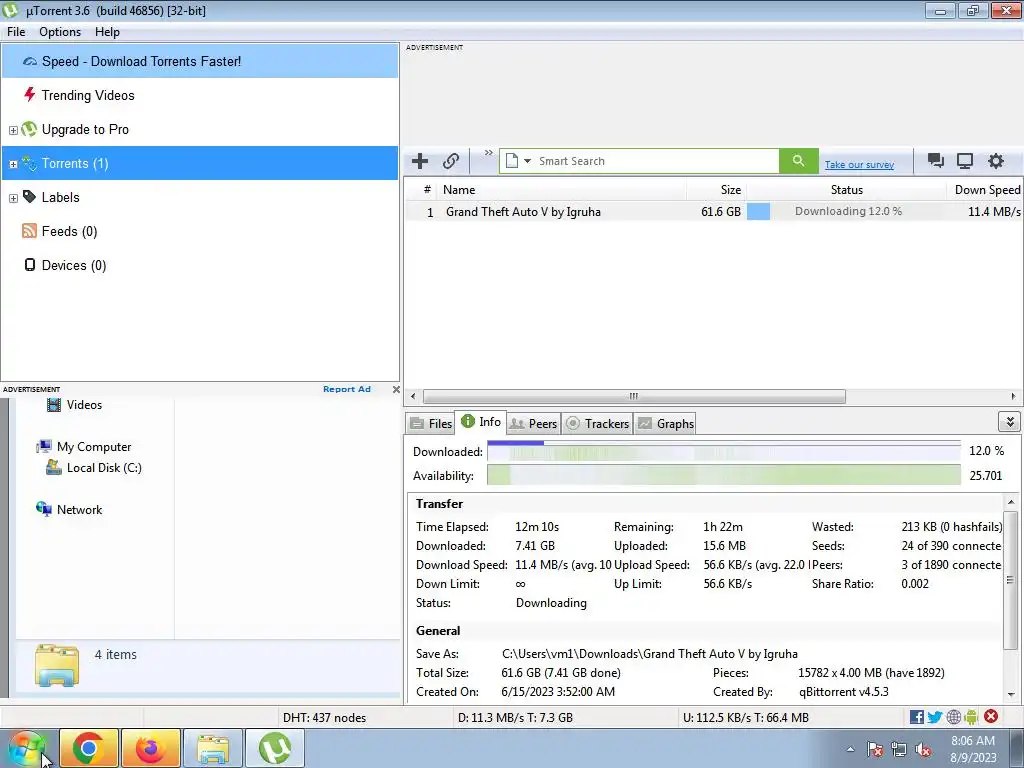Switch to the Info tab
Screen dimensions: 1024x768
(481, 422)
